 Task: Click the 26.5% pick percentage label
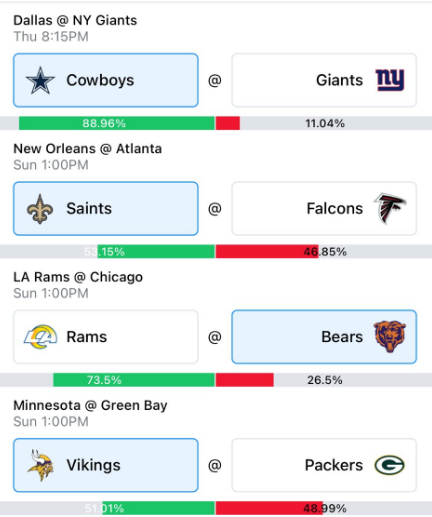click(x=325, y=380)
